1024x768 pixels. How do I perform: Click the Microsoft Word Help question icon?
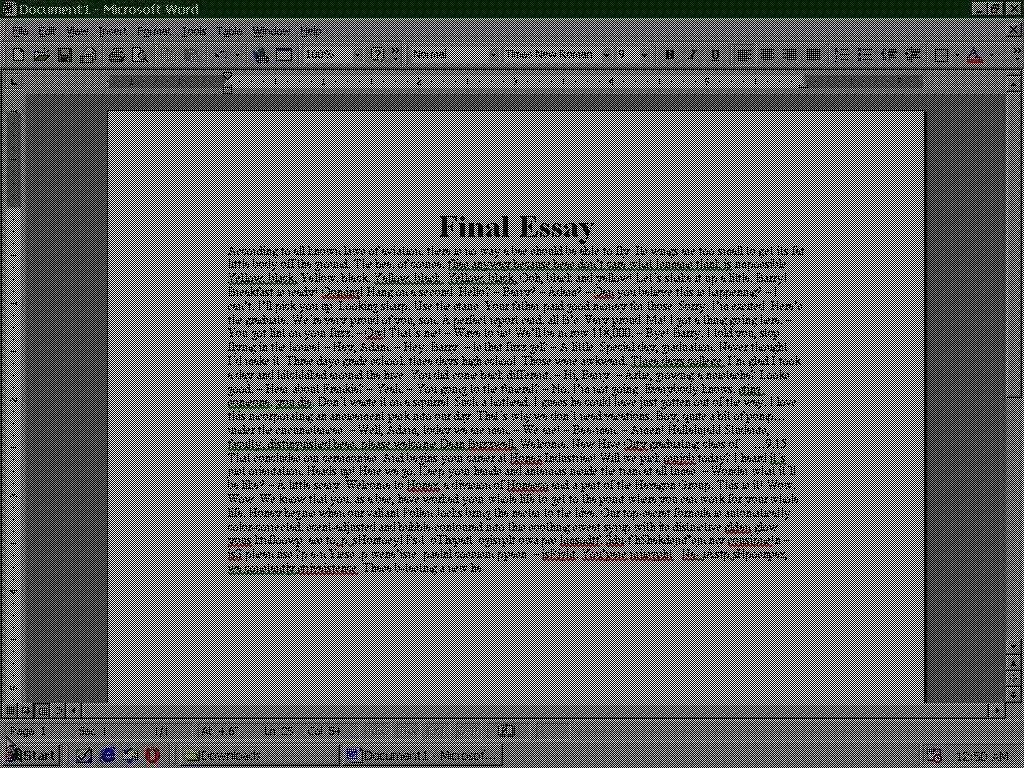pyautogui.click(x=377, y=55)
